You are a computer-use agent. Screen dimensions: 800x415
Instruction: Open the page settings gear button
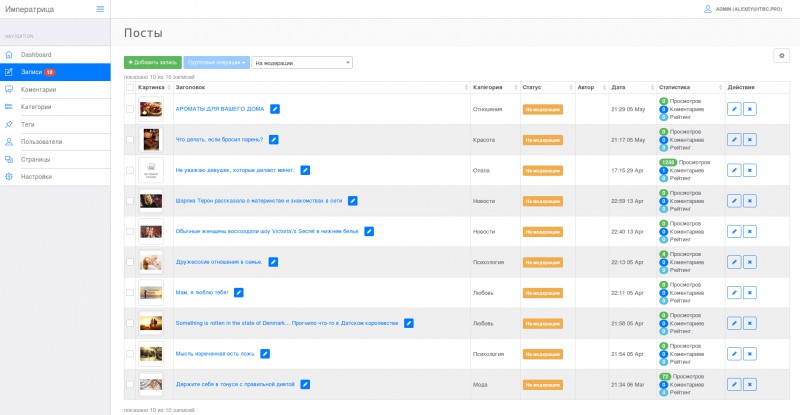[x=782, y=55]
